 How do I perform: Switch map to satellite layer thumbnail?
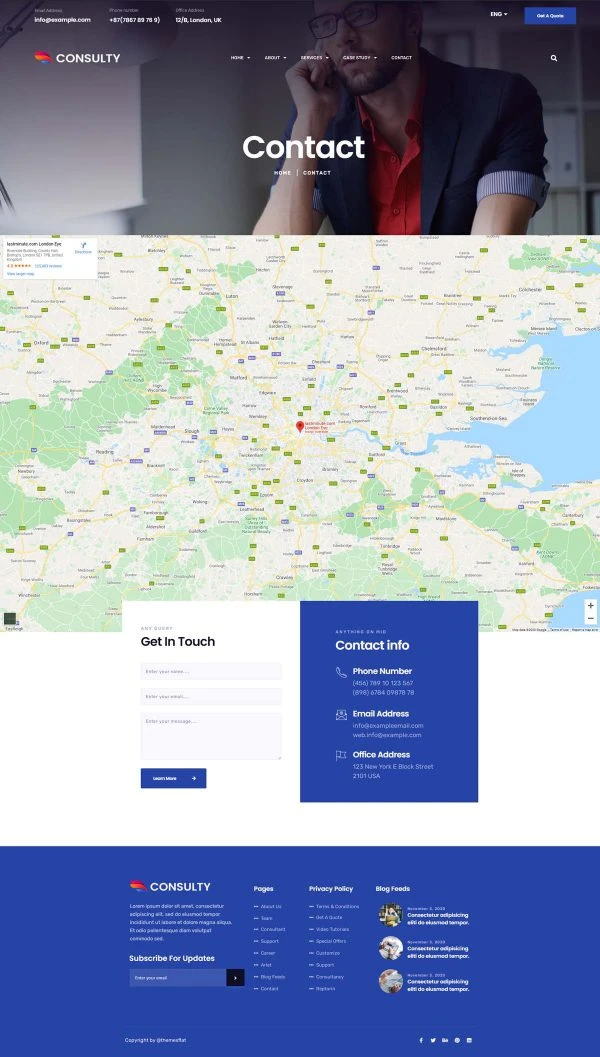point(10,619)
